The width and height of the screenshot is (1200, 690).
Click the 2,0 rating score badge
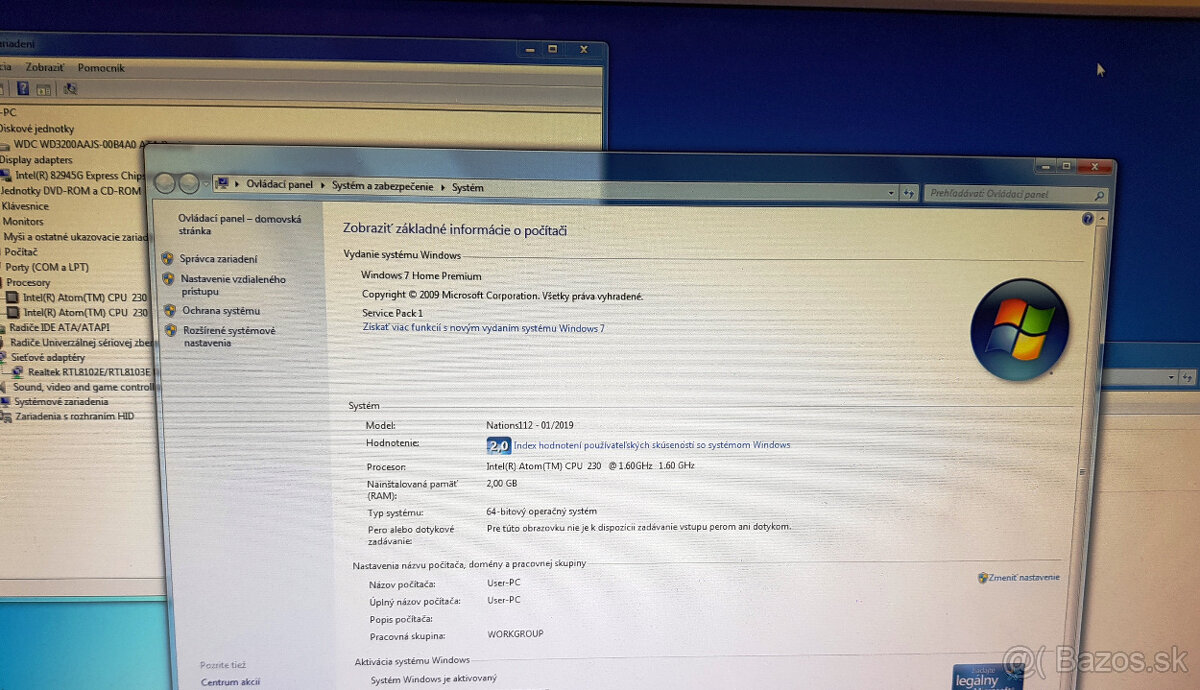click(x=498, y=446)
